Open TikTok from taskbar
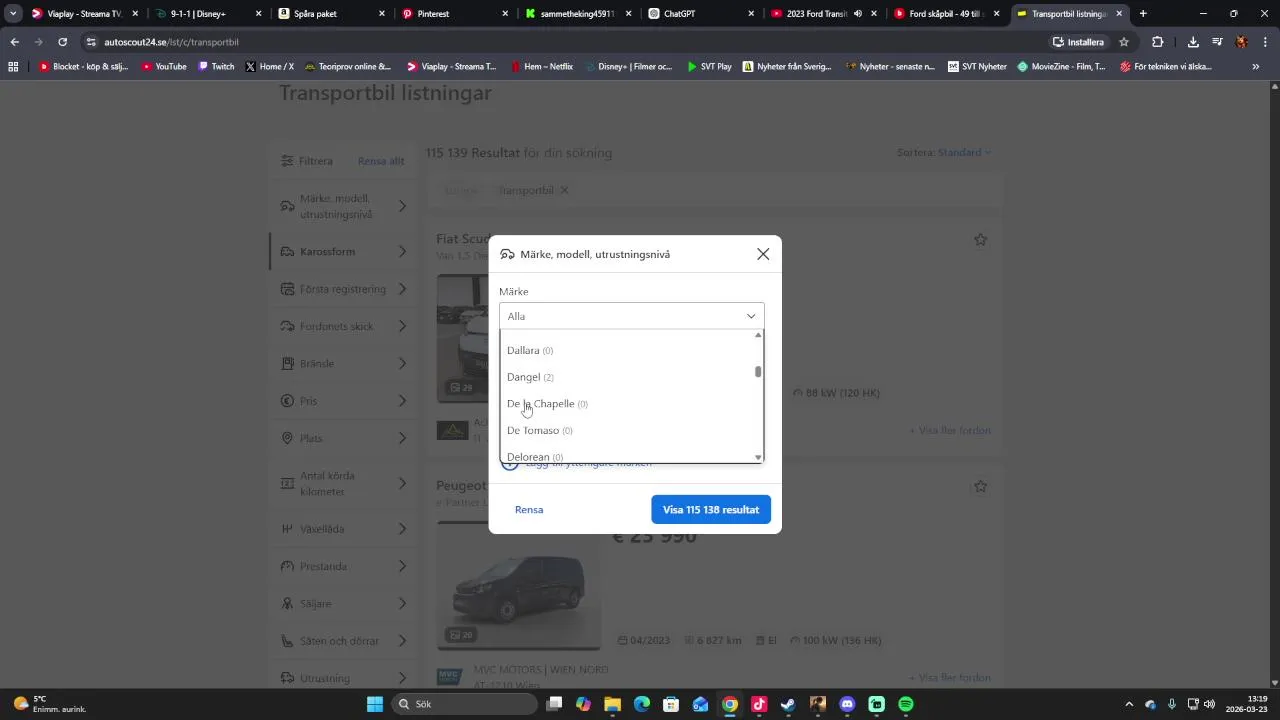The image size is (1280, 720). [759, 704]
